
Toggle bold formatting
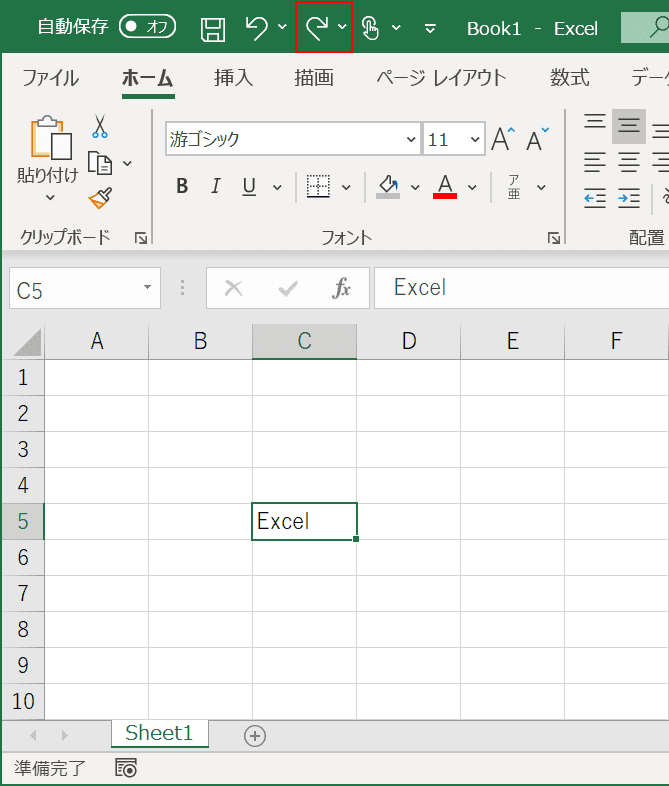tap(182, 186)
